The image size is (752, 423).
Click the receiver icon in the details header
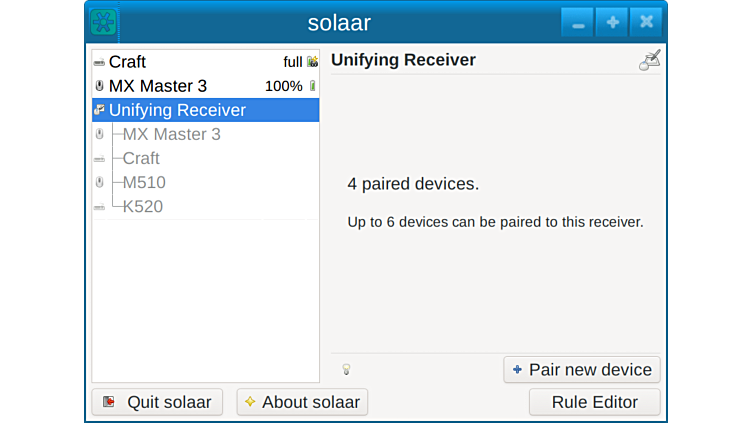tap(650, 60)
